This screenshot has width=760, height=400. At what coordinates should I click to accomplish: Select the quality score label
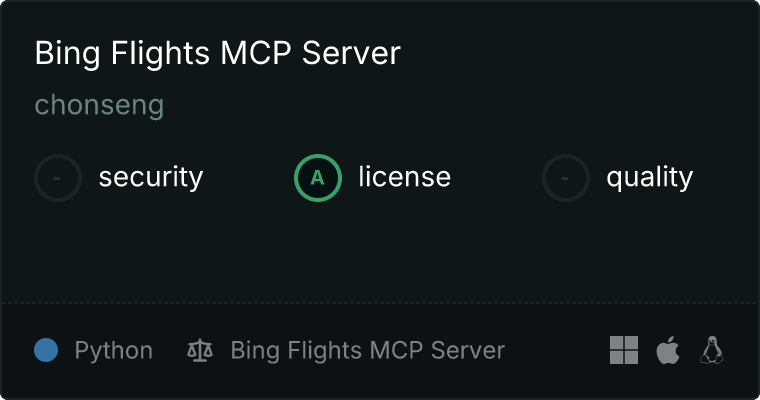(649, 177)
